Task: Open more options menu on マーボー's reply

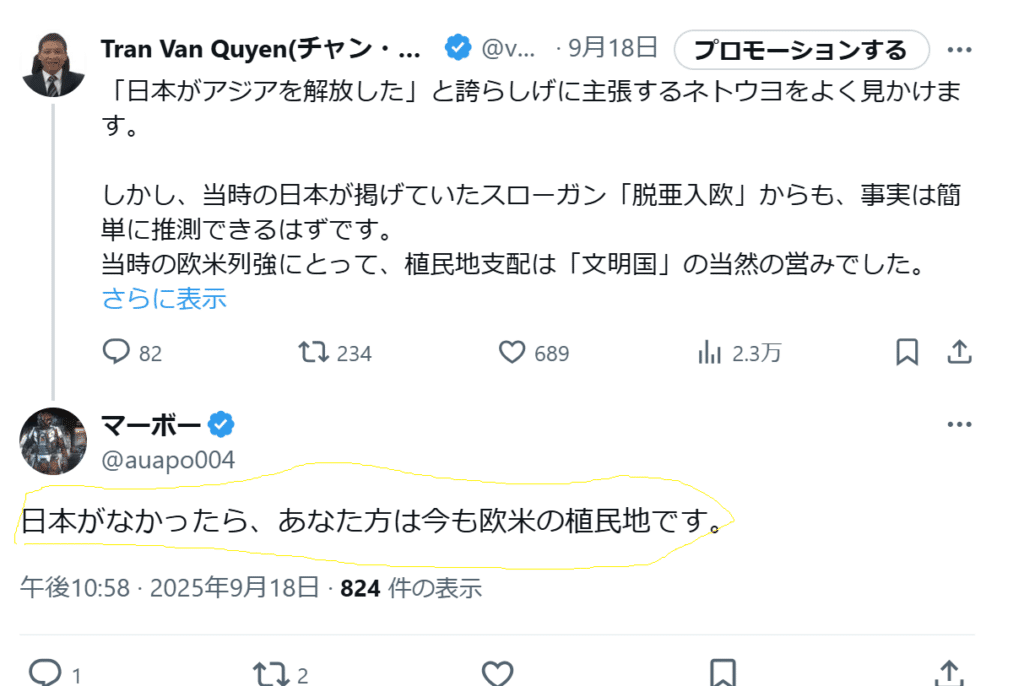Action: [x=959, y=425]
